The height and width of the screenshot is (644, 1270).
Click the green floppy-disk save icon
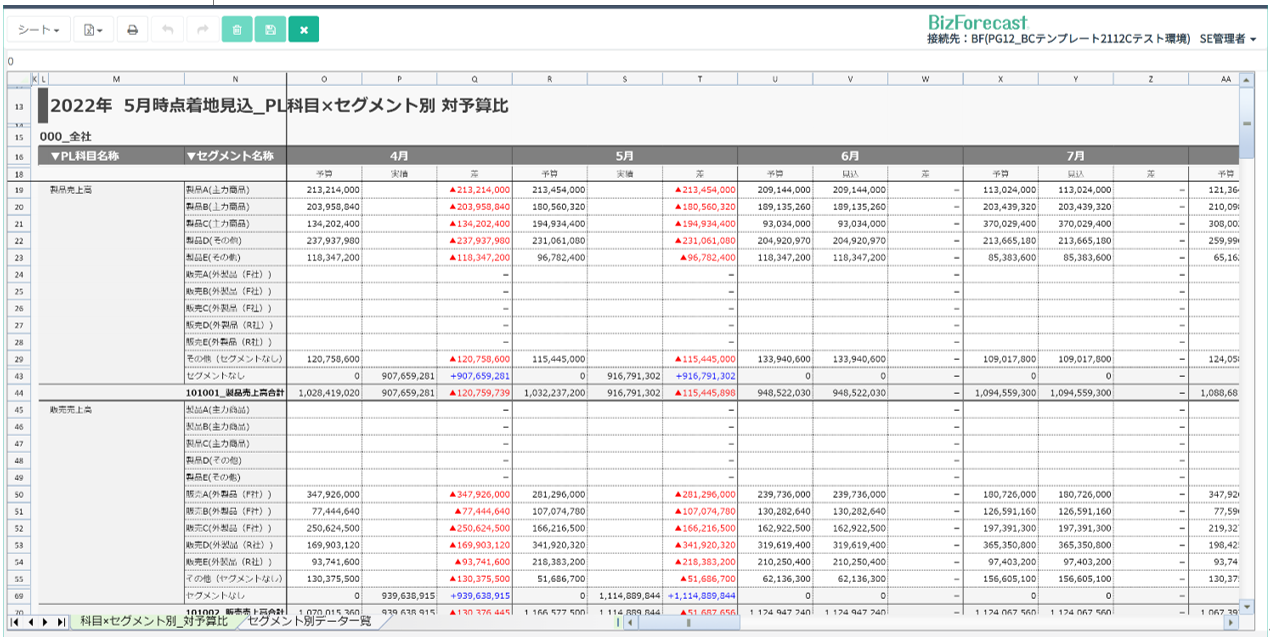[270, 30]
